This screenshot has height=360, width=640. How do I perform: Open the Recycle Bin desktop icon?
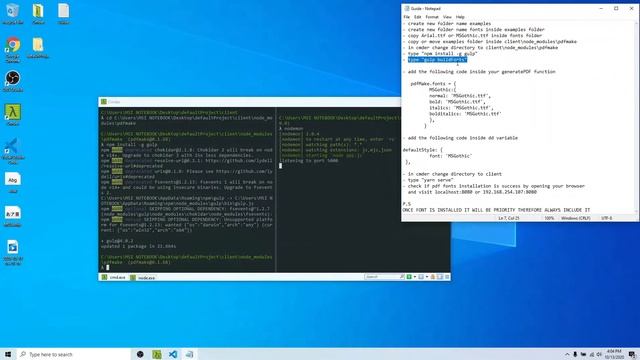pos(13,13)
